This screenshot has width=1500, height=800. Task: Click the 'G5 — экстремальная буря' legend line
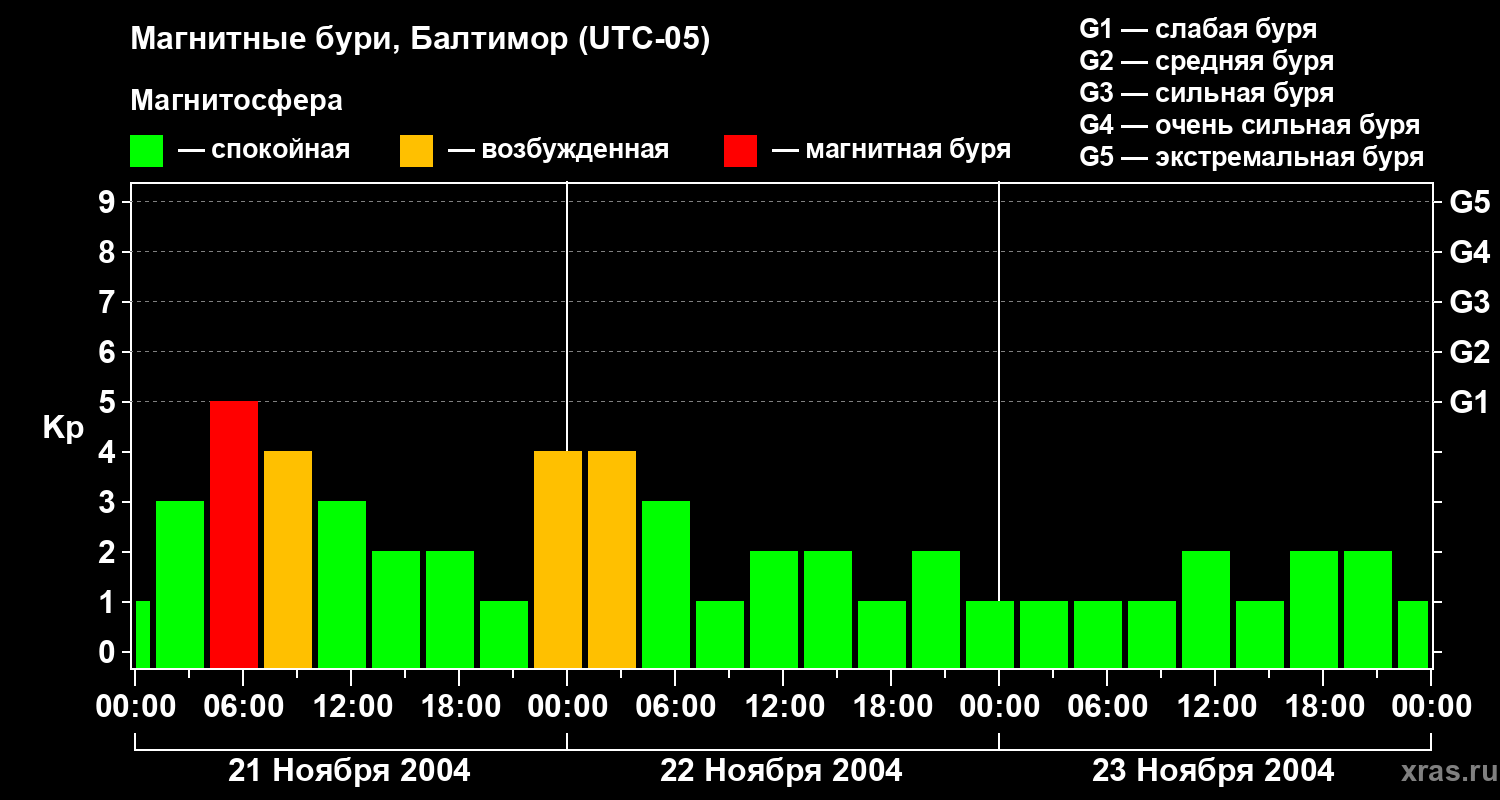(x=1252, y=157)
